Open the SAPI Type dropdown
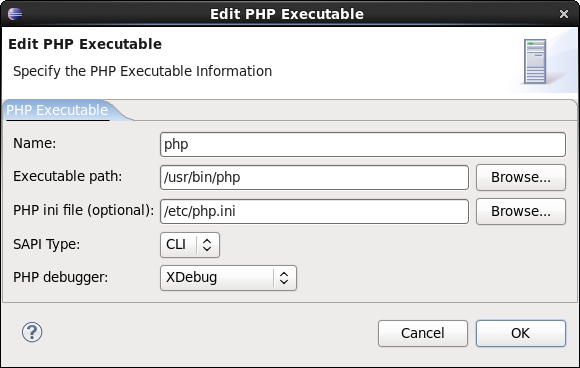 [190, 245]
